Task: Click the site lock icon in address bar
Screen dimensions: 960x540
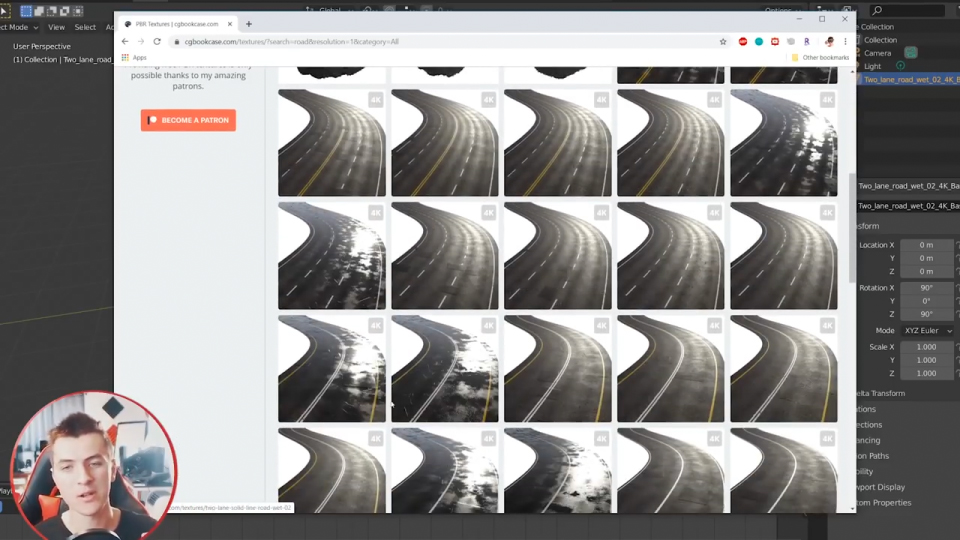Action: 177,42
